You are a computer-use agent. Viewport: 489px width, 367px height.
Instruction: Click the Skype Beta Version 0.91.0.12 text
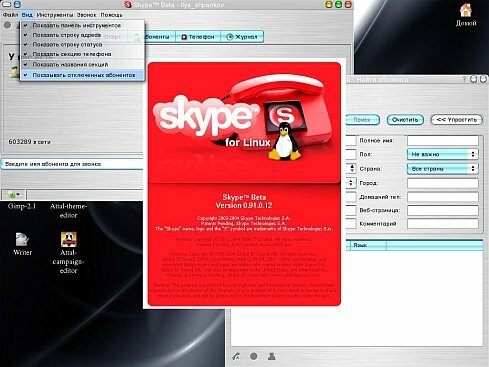click(244, 201)
